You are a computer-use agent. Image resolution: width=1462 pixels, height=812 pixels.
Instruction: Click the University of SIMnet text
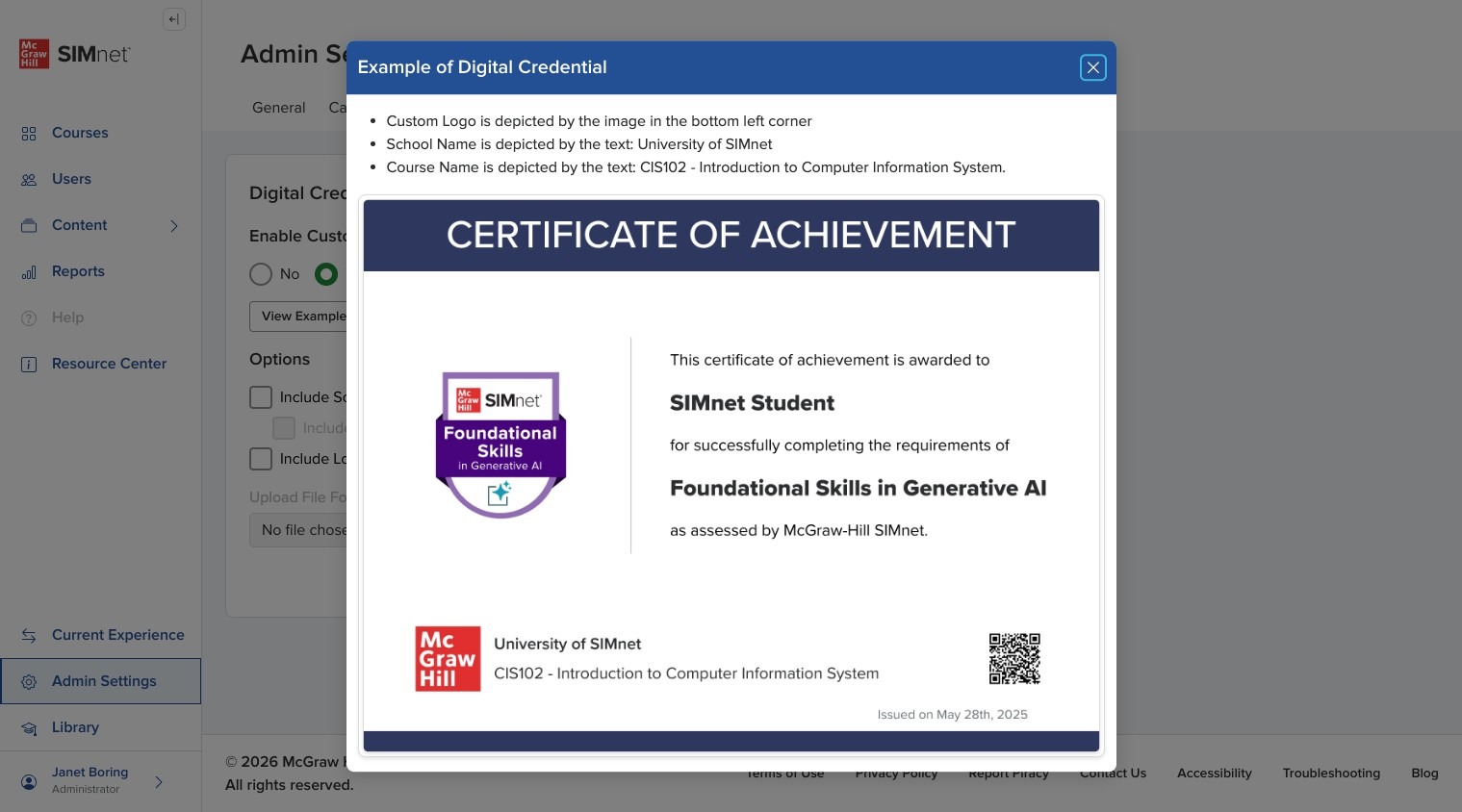point(567,644)
